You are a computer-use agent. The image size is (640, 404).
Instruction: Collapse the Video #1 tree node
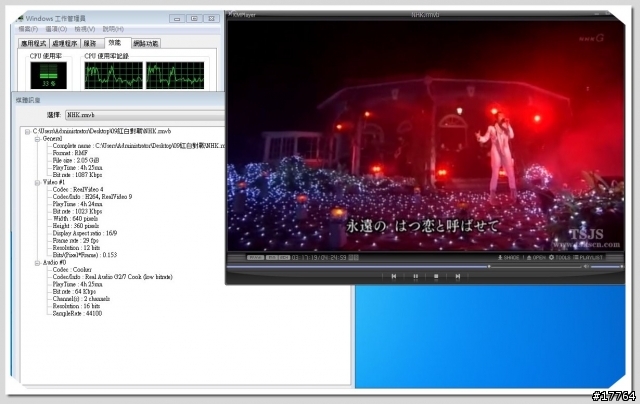point(37,182)
